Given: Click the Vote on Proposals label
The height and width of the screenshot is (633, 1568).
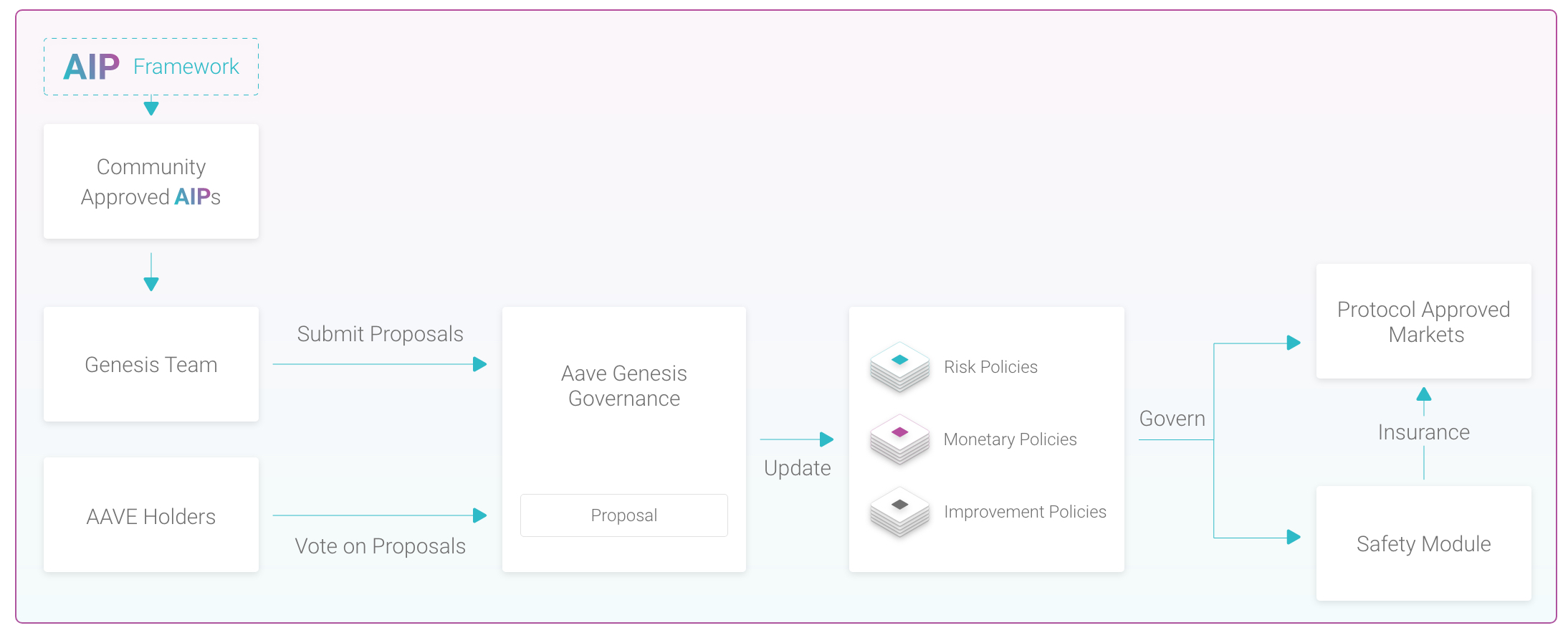Looking at the screenshot, I should 381,546.
